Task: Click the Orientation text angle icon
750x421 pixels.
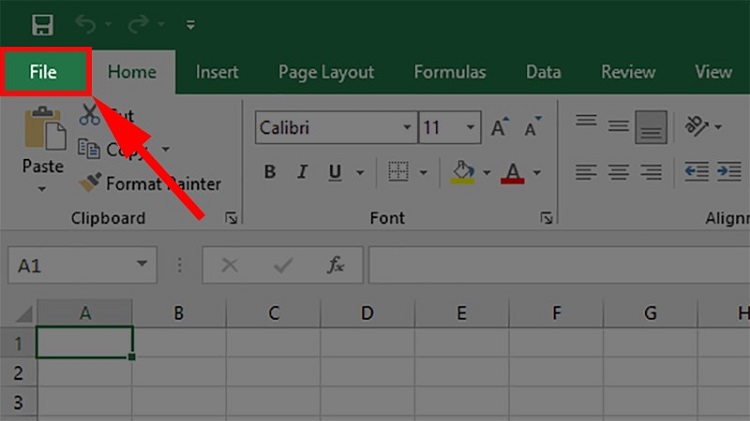Action: point(696,126)
